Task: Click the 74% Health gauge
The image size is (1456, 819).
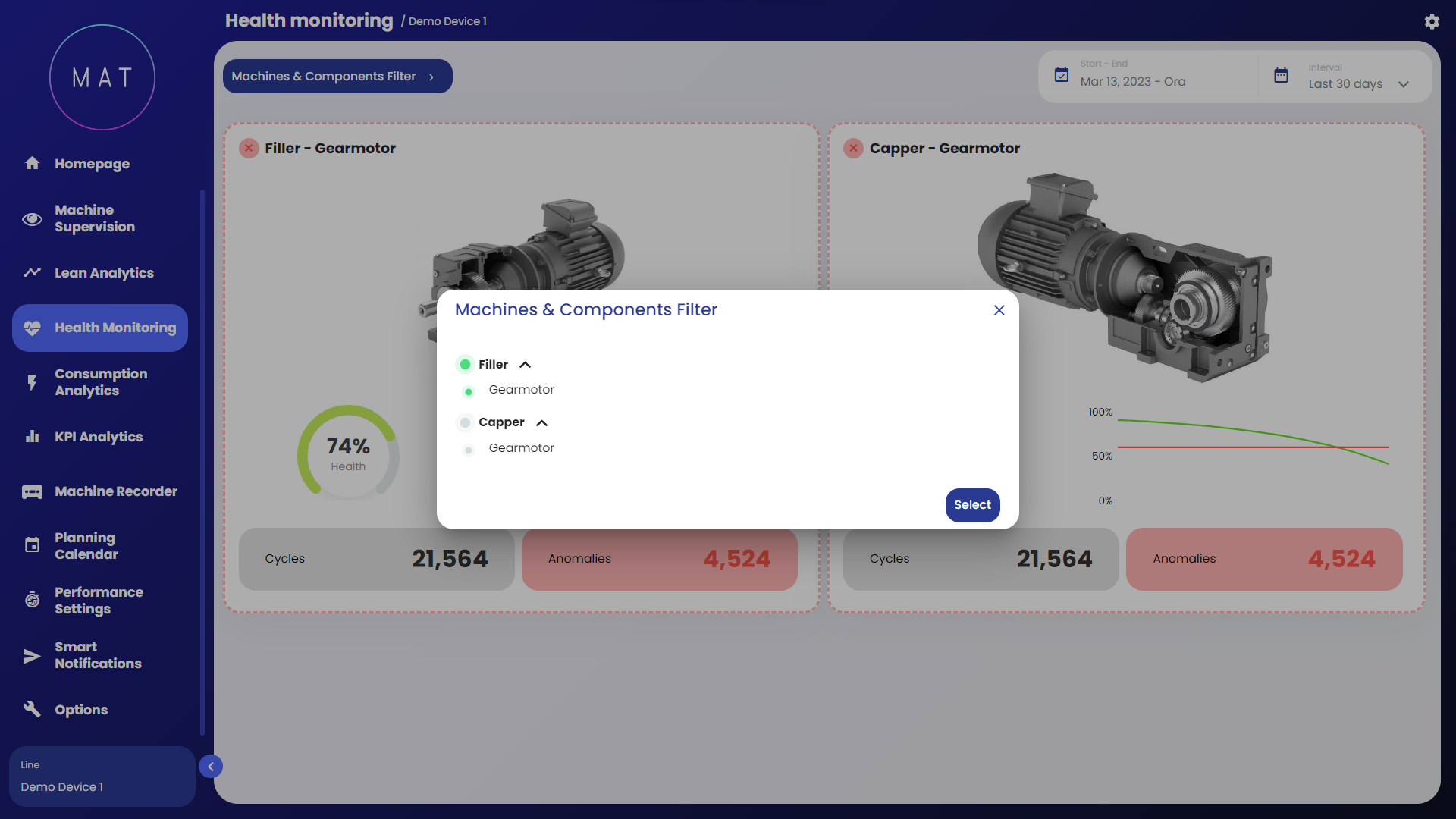Action: (348, 453)
